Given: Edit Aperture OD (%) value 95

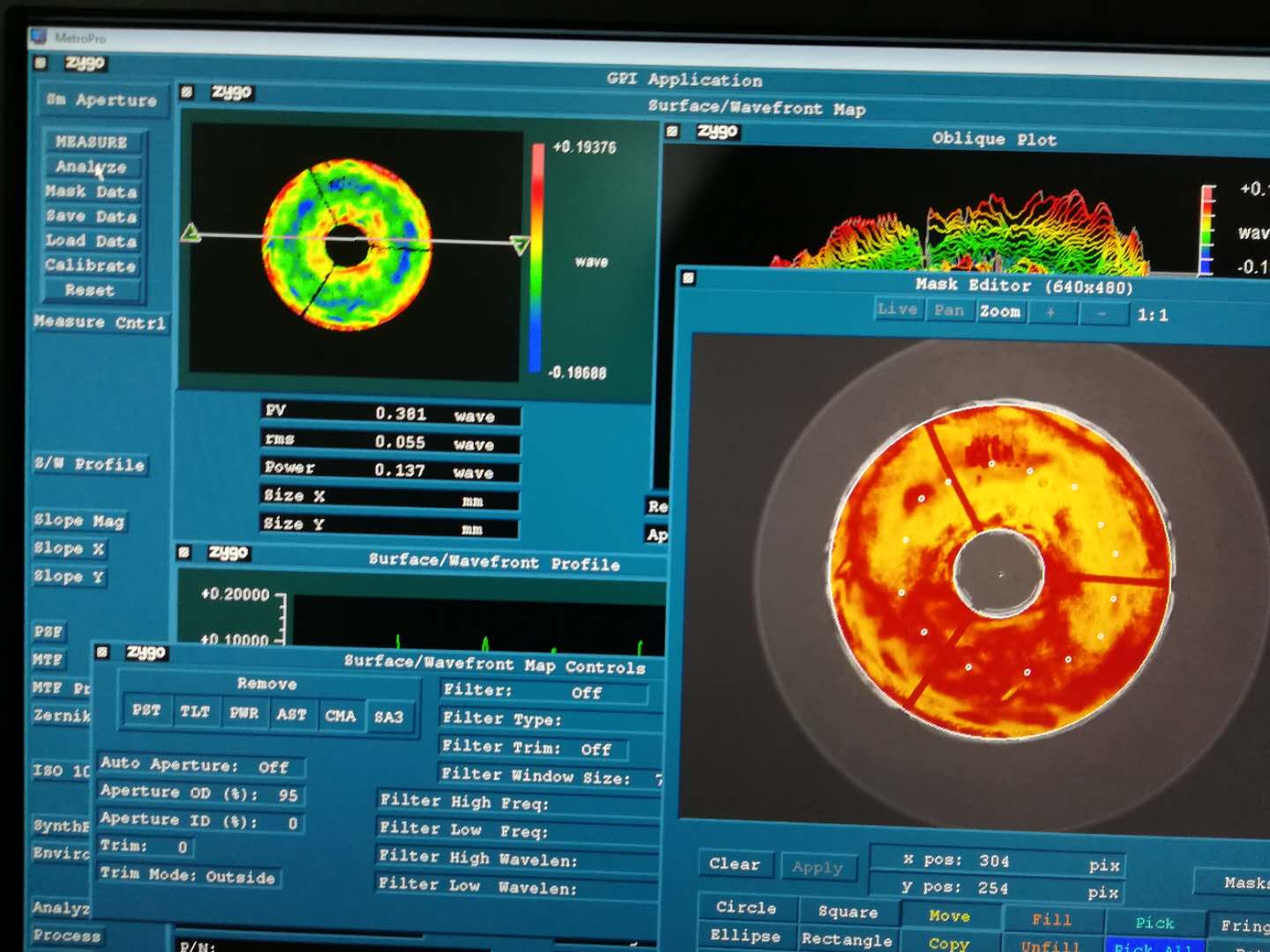Looking at the screenshot, I should [x=200, y=793].
